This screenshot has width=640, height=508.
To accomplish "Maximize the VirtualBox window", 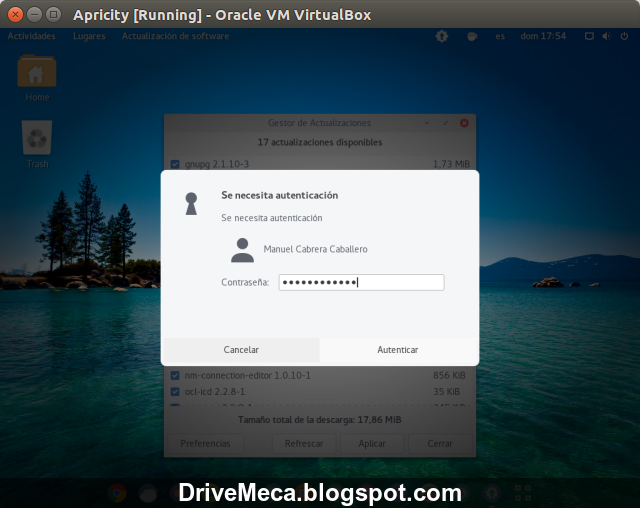I will point(53,15).
